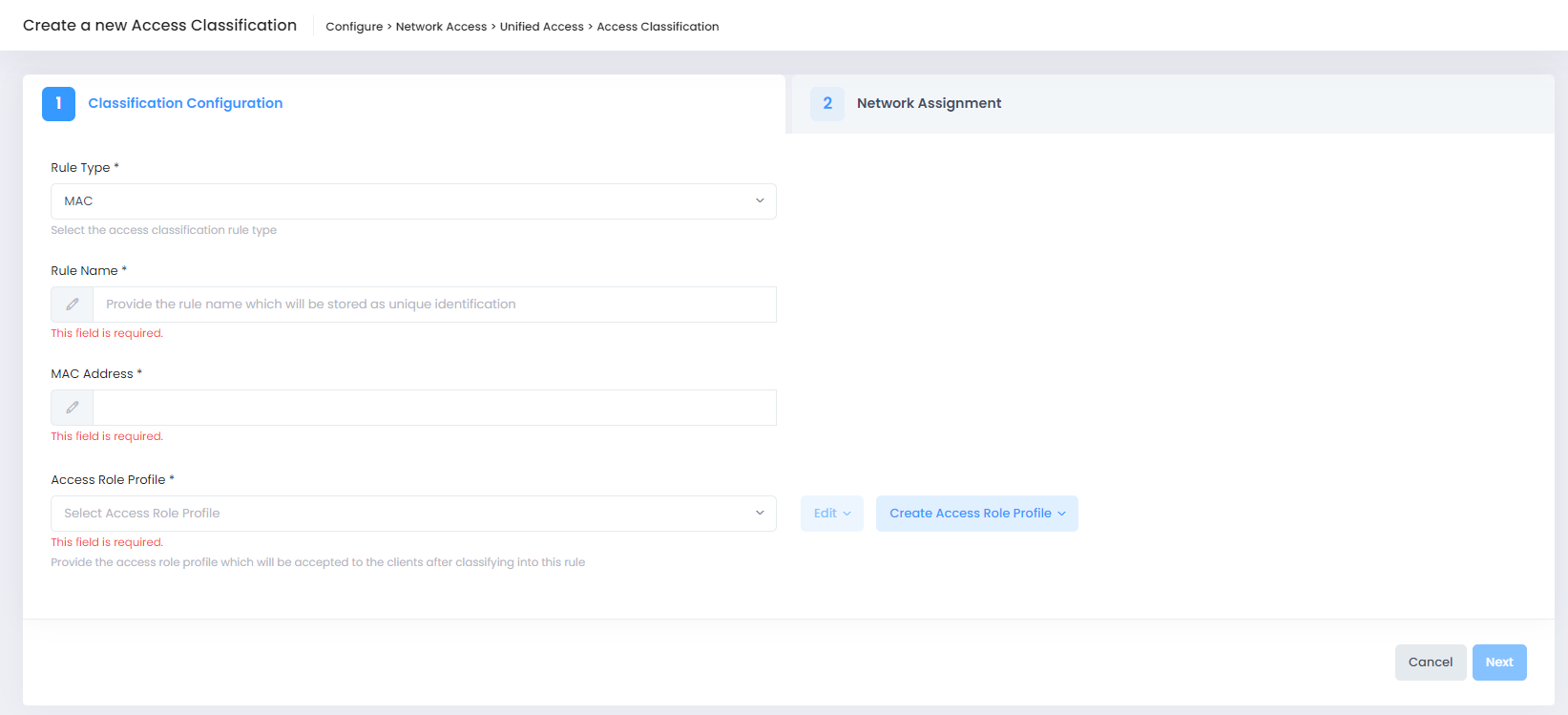
Task: Switch to the Network Assignment step tab
Action: point(929,103)
